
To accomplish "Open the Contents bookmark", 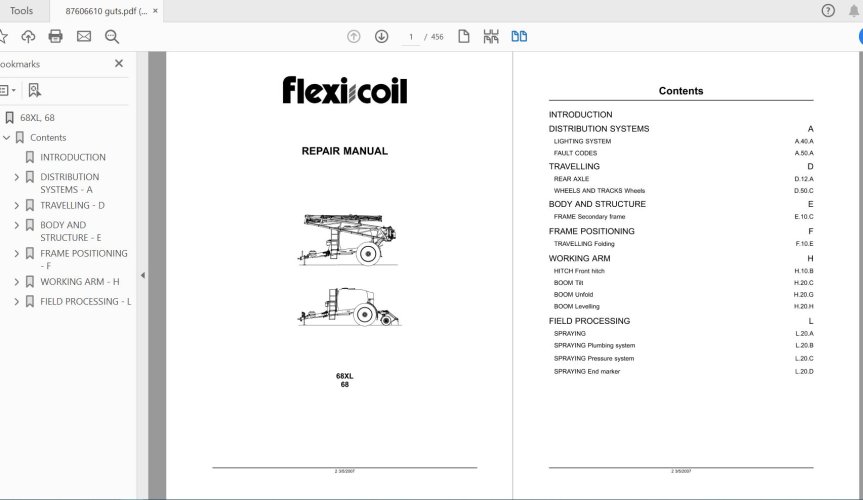I will click(48, 138).
